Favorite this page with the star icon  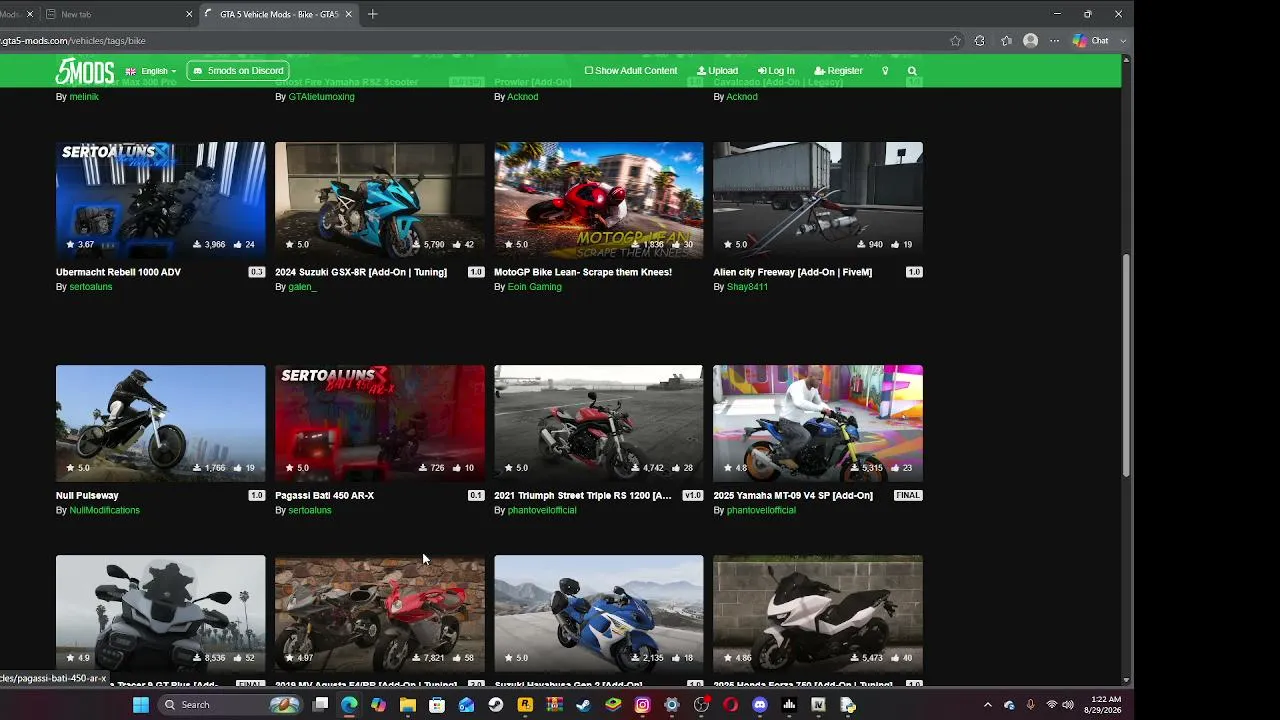(x=955, y=41)
